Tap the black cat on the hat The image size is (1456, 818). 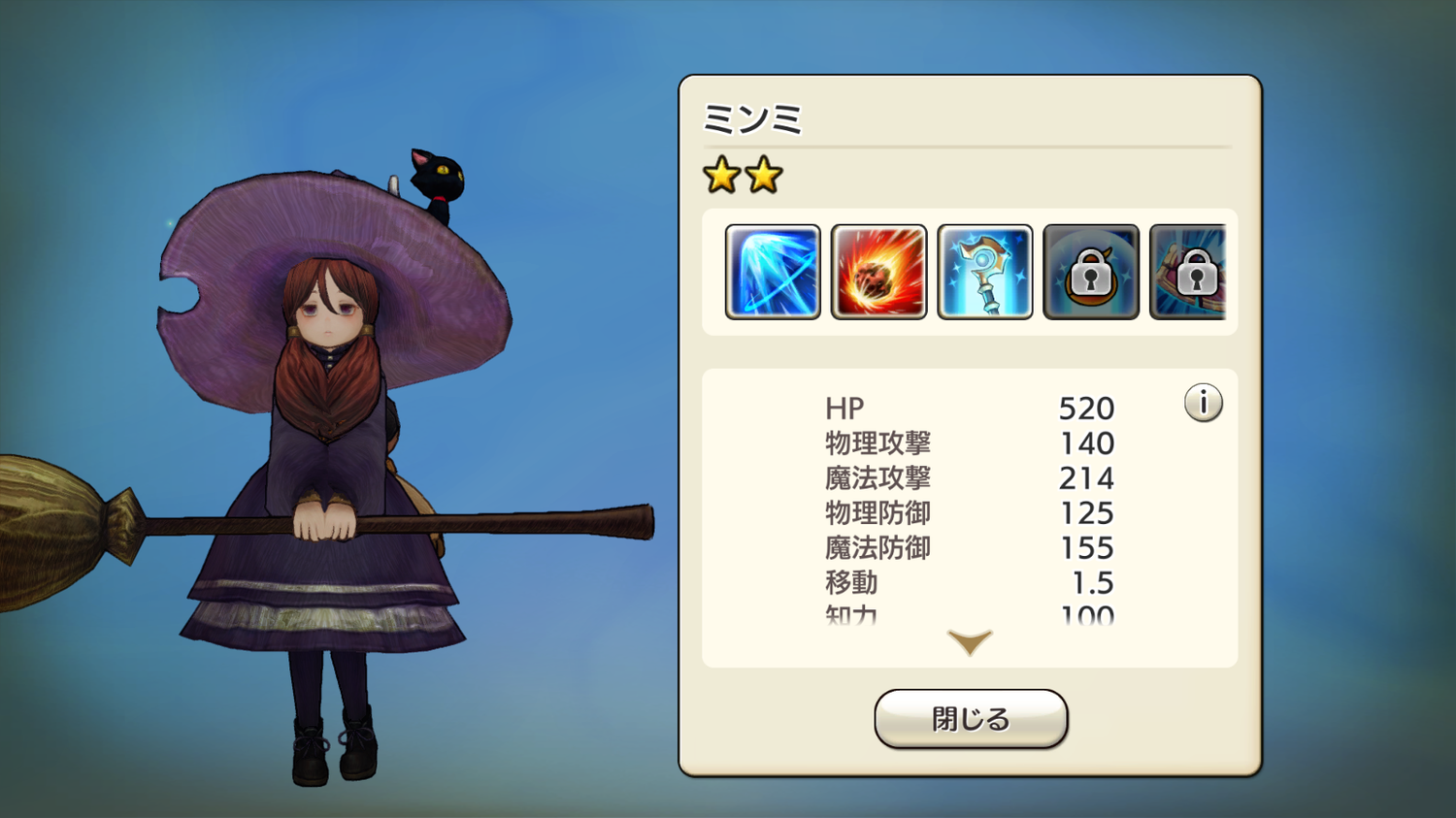(436, 184)
